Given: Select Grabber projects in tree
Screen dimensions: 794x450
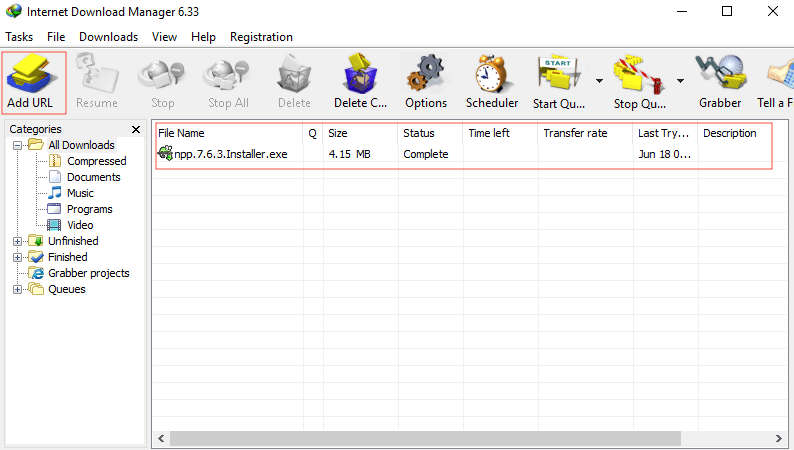Looking at the screenshot, I should (x=89, y=273).
